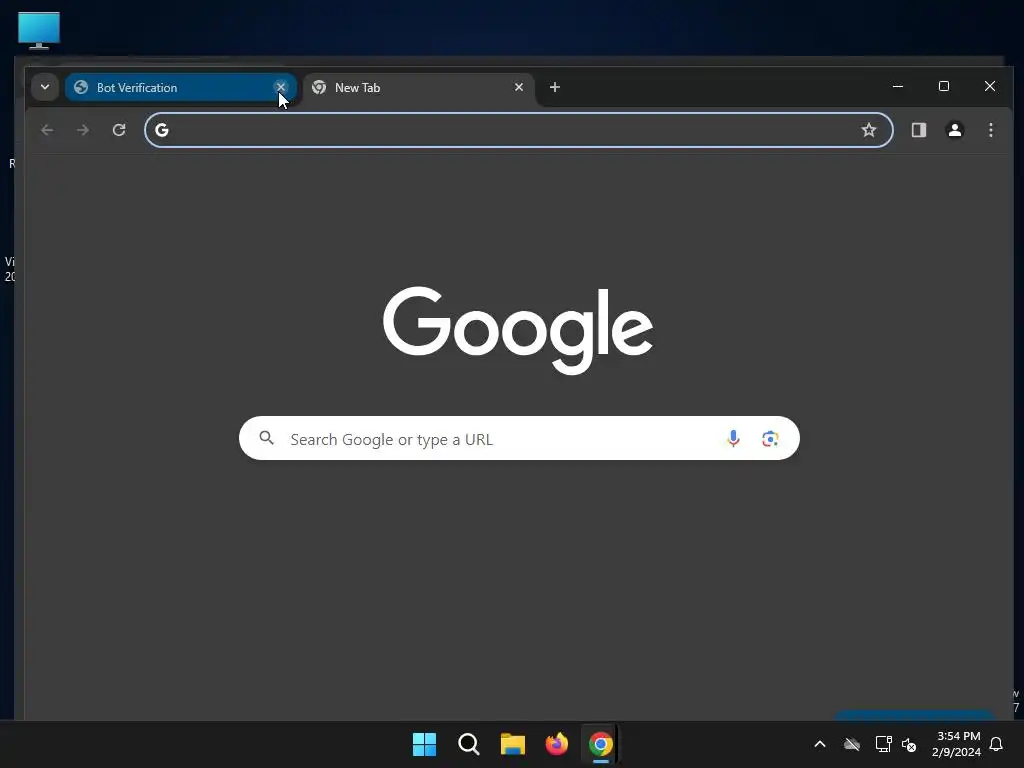Click Chrome icon in the taskbar
1024x768 pixels.
point(601,744)
